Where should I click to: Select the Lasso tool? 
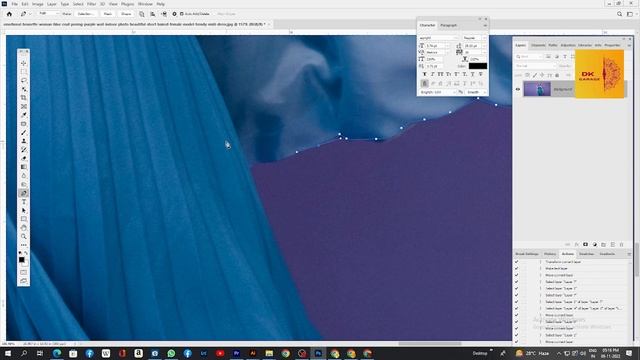click(x=24, y=80)
